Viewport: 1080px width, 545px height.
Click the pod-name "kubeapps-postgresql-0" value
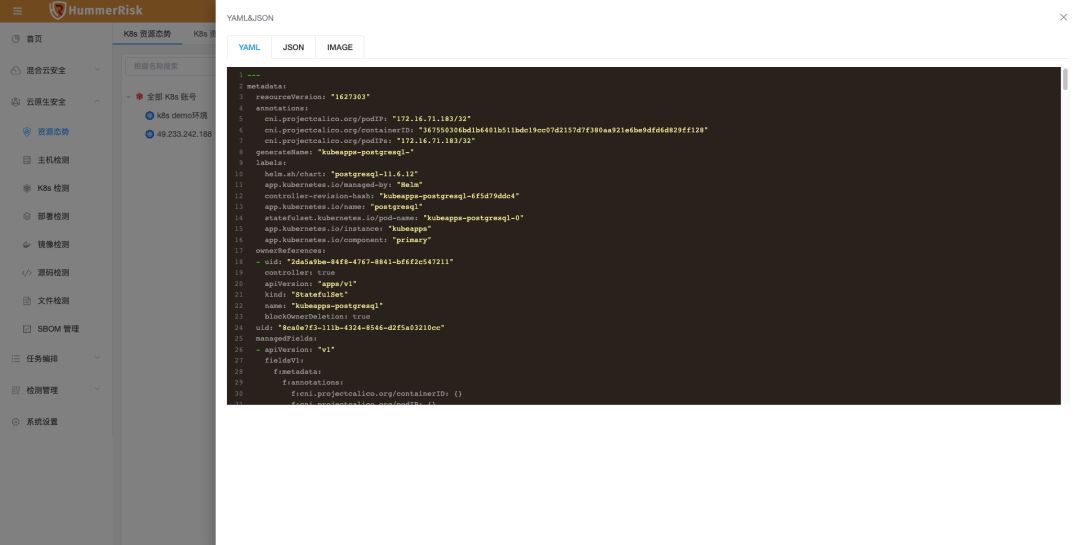tap(473, 218)
